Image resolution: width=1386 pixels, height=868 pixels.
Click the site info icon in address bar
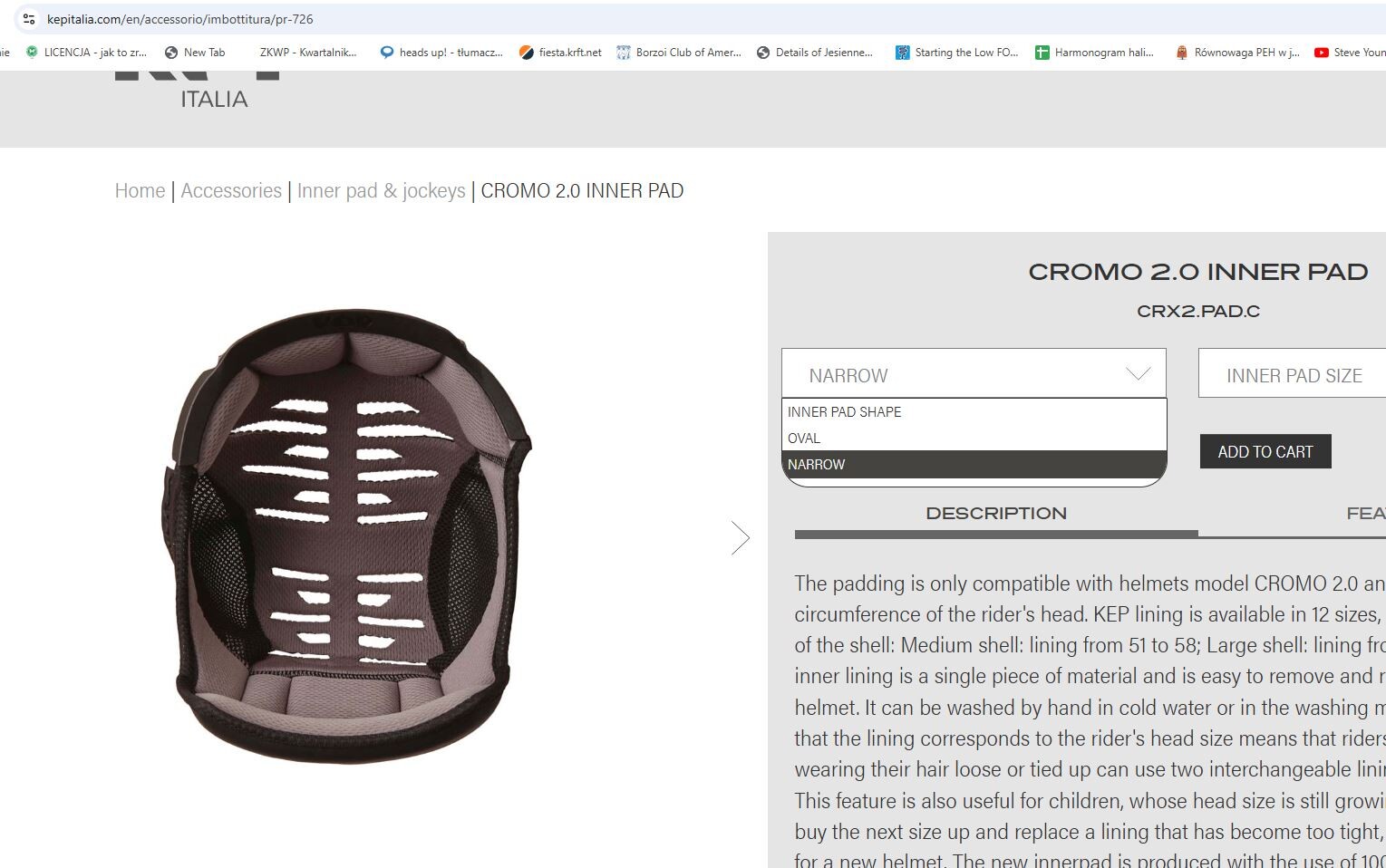(29, 19)
